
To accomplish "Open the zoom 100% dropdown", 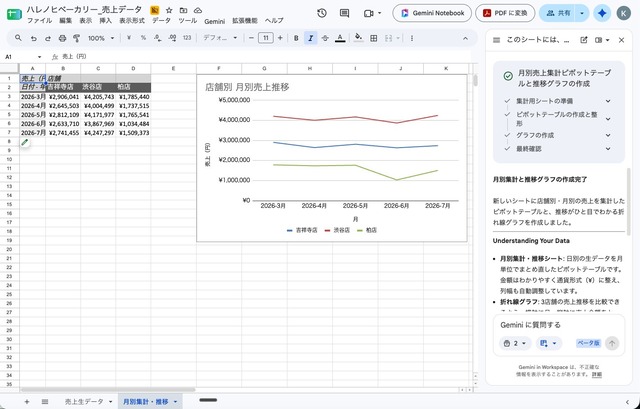I will (x=100, y=38).
